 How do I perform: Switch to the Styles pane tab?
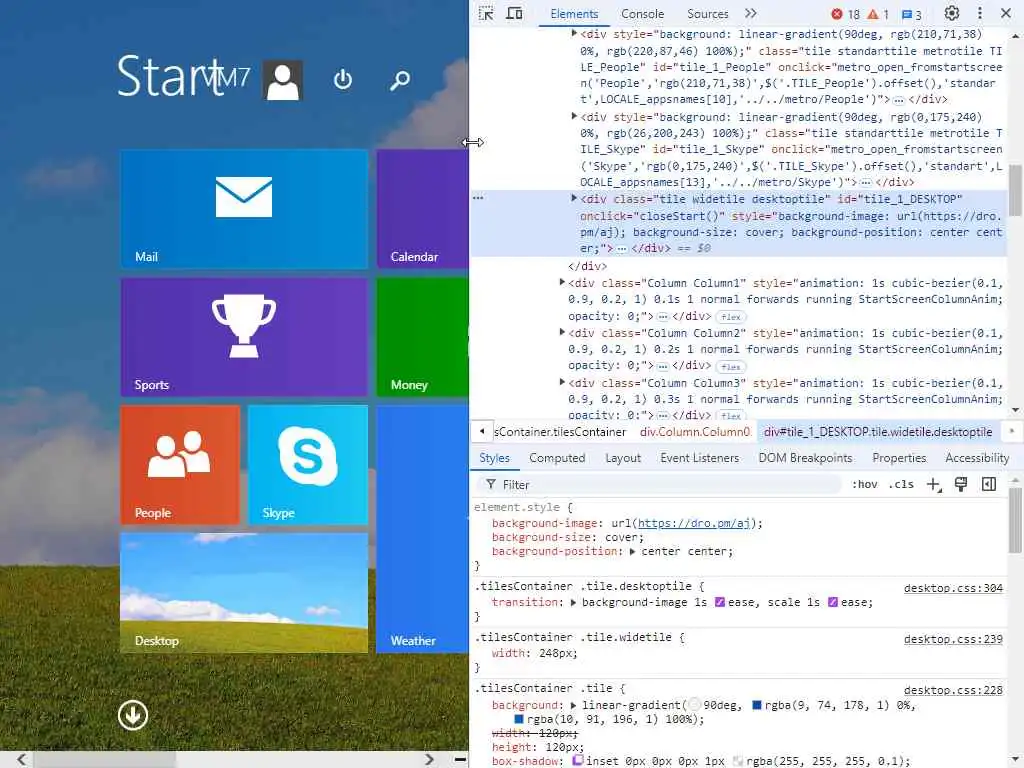tap(494, 458)
